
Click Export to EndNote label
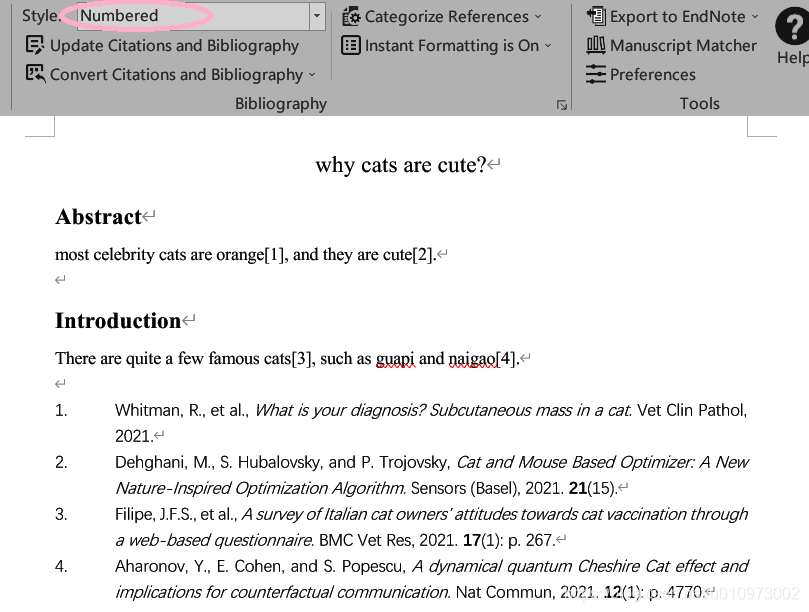click(x=677, y=17)
